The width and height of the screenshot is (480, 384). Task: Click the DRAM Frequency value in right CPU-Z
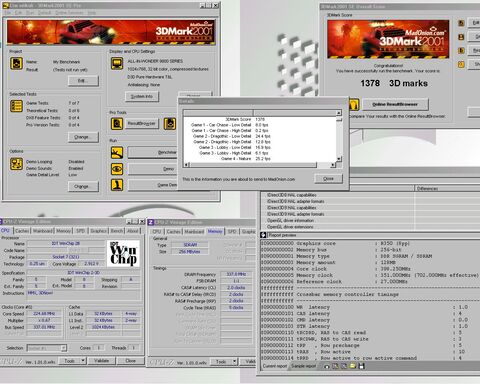[x=236, y=274]
